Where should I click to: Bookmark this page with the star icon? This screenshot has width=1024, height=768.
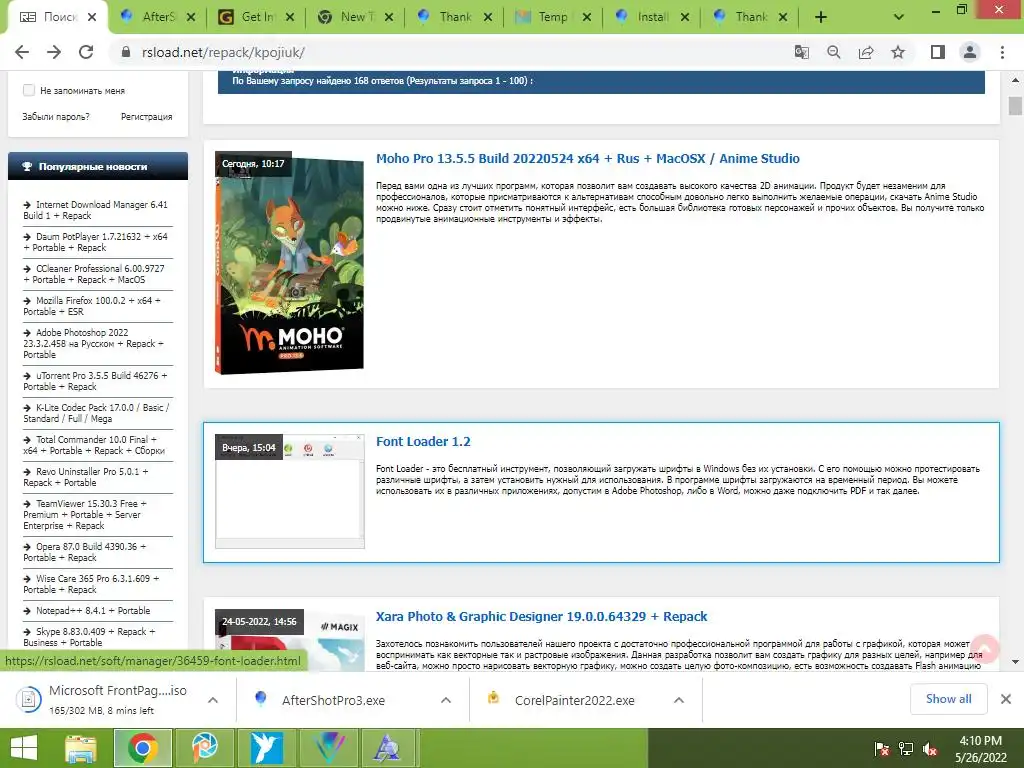point(898,52)
